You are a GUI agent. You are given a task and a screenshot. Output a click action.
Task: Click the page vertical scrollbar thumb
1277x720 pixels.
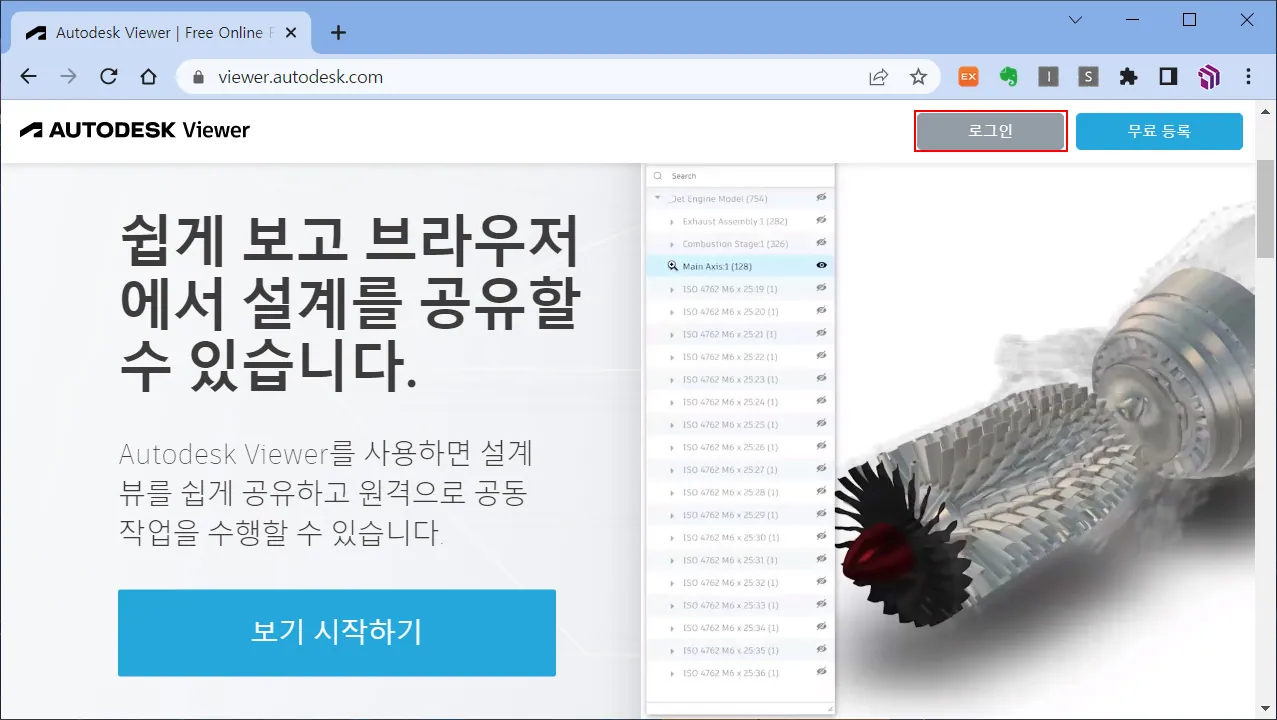click(1265, 208)
